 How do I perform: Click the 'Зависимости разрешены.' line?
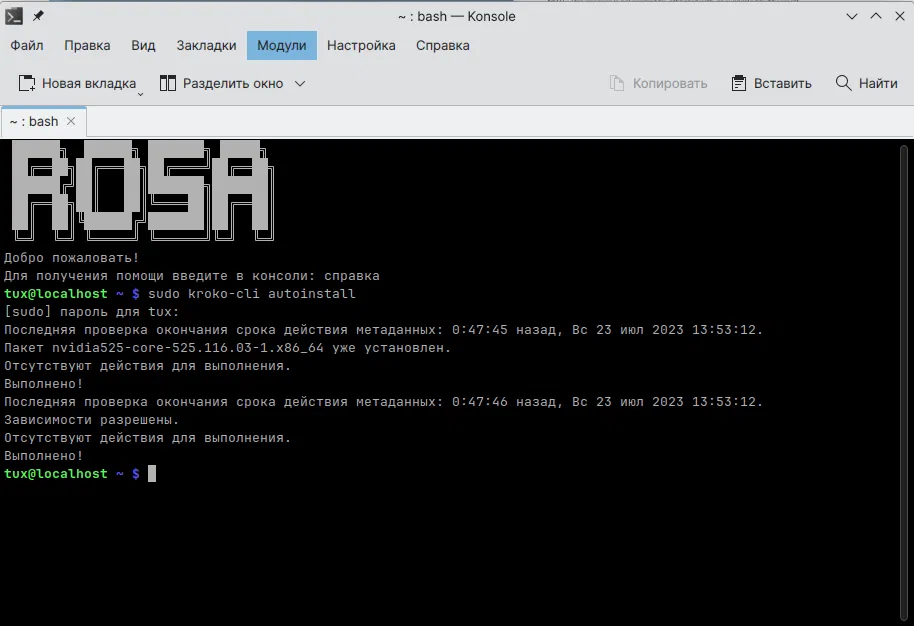[92, 420]
